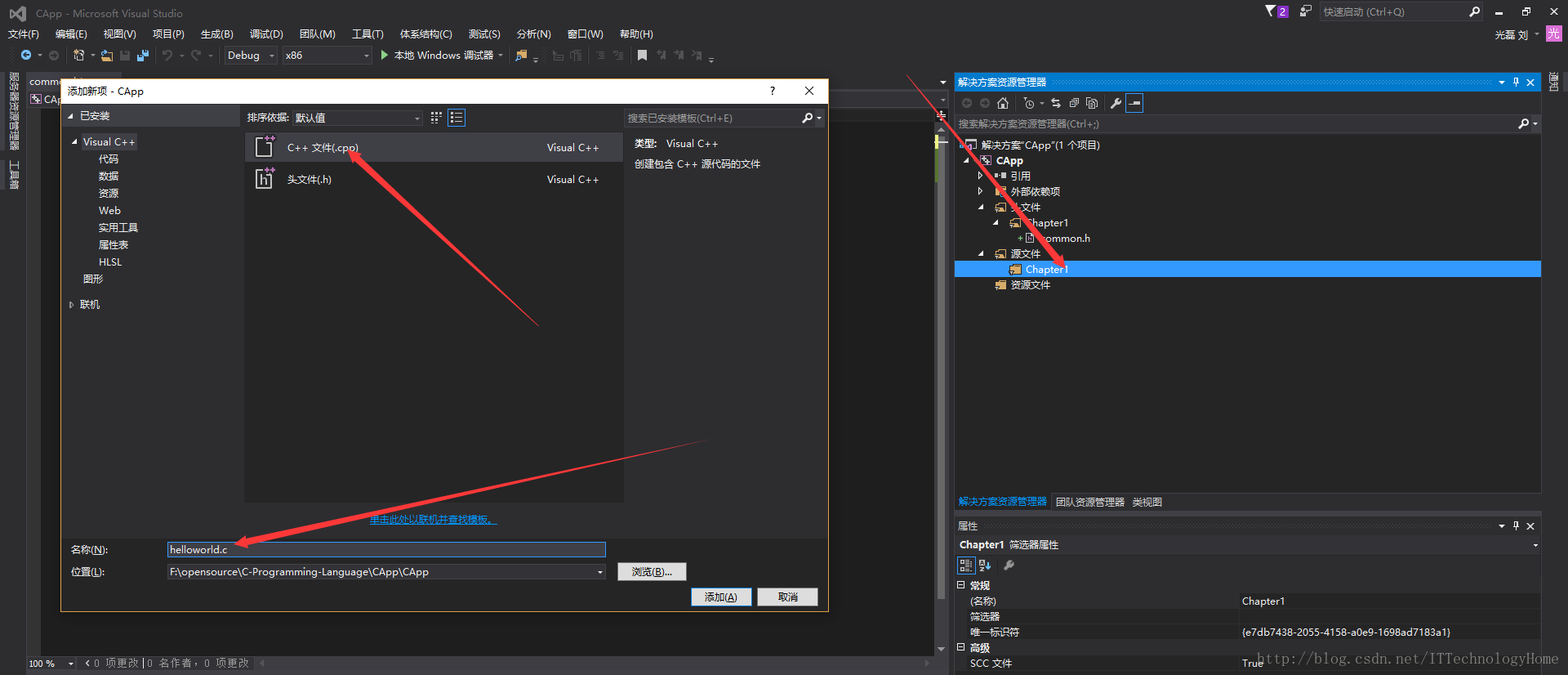Click the help question mark in dialog title
Viewport: 1568px width, 675px height.
click(x=772, y=91)
